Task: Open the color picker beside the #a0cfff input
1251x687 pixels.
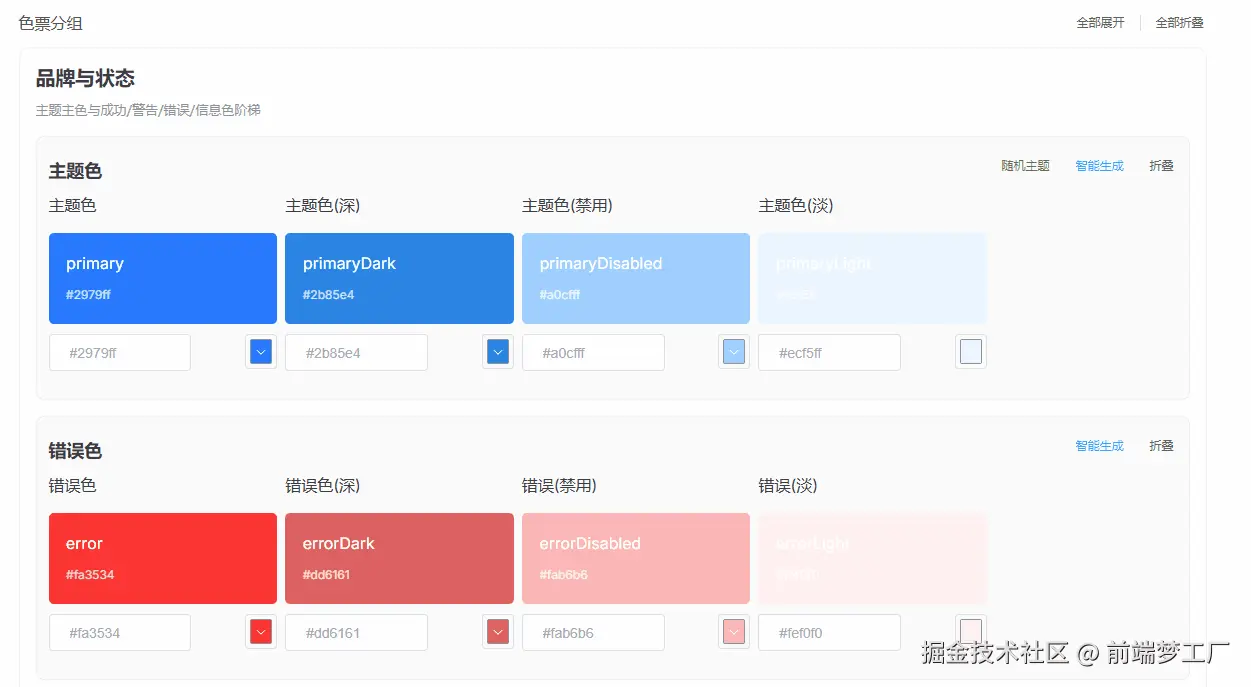Action: click(x=733, y=352)
